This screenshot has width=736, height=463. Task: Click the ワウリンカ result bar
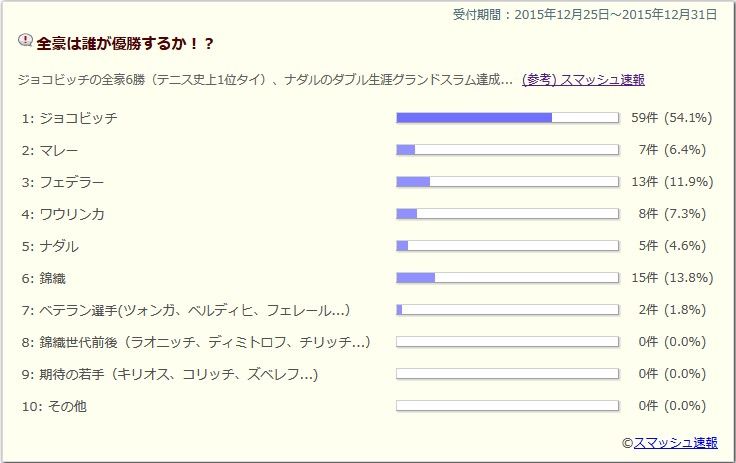pos(507,214)
